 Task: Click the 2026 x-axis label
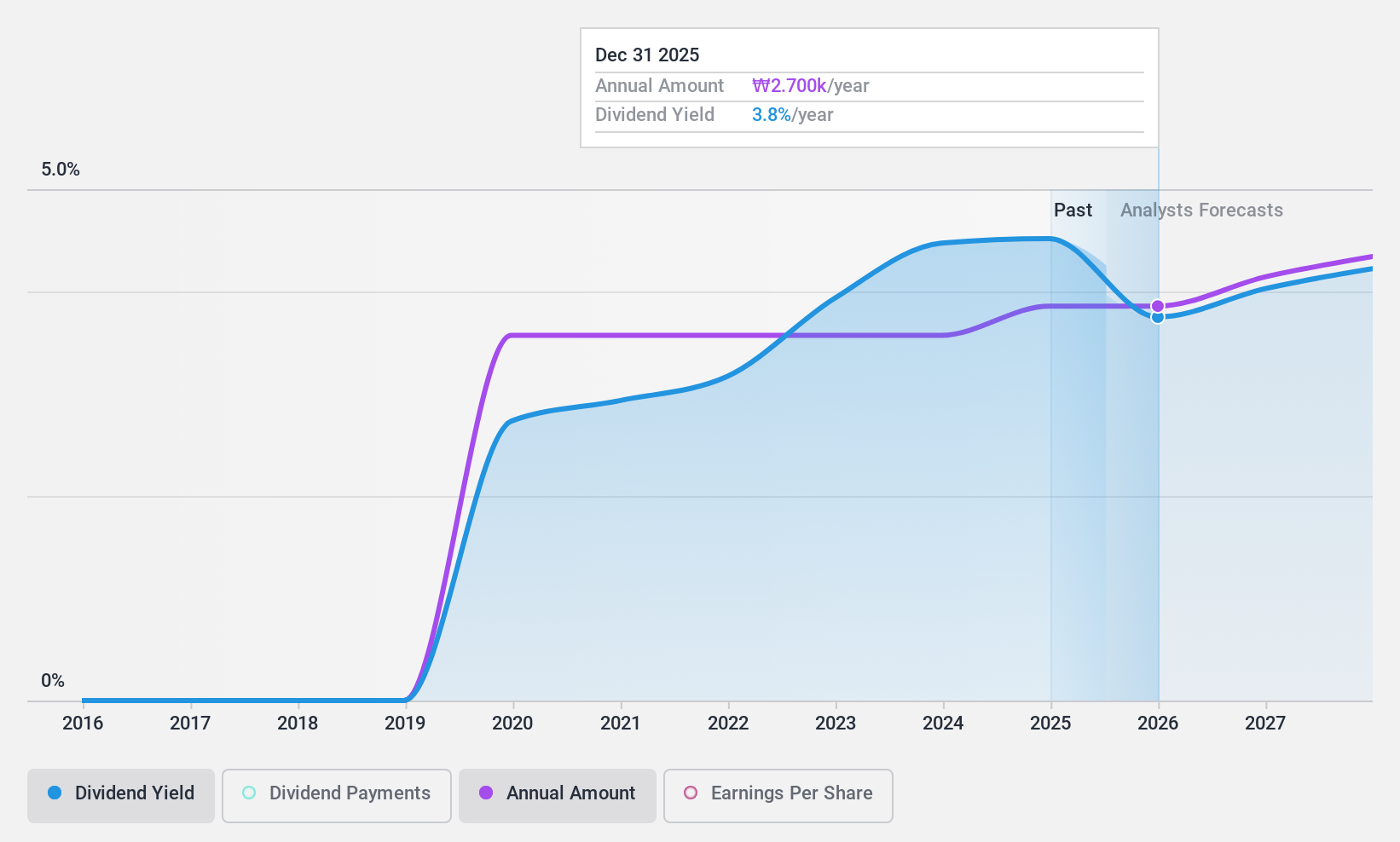click(1158, 723)
